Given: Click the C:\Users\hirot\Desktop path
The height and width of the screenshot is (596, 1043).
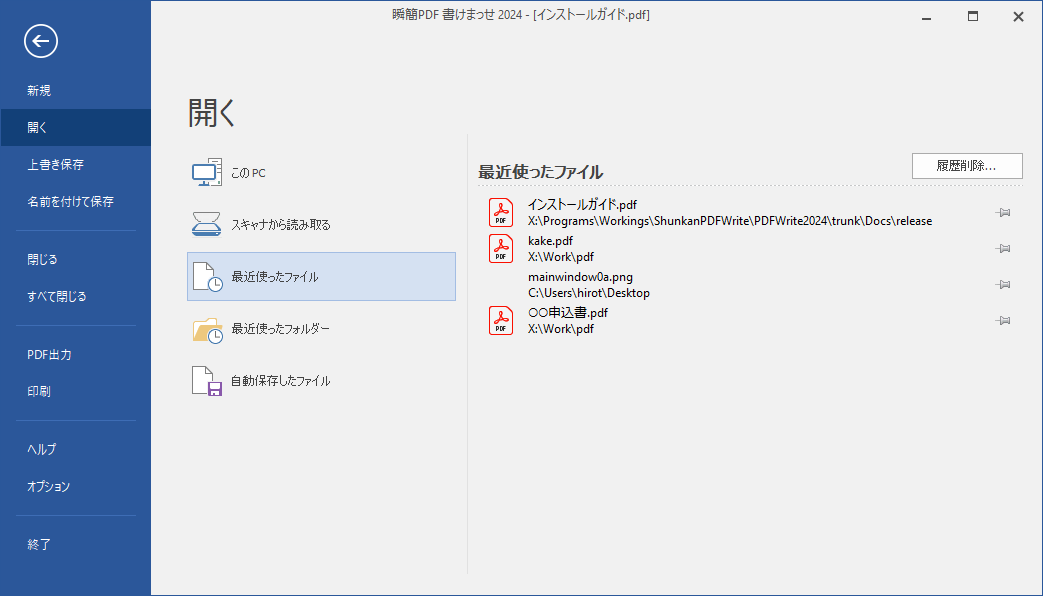Looking at the screenshot, I should pos(589,293).
